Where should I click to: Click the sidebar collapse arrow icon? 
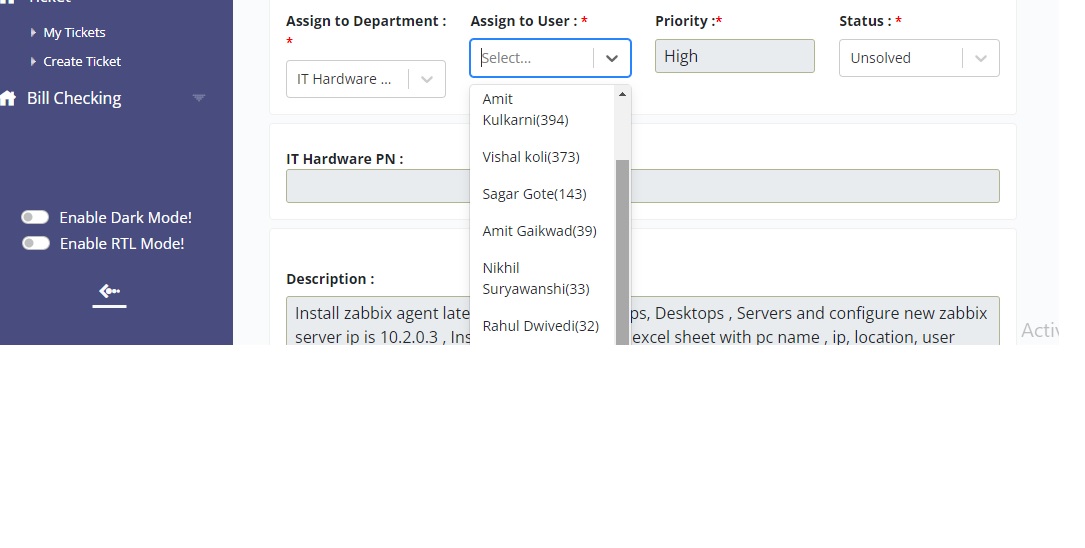pos(109,292)
